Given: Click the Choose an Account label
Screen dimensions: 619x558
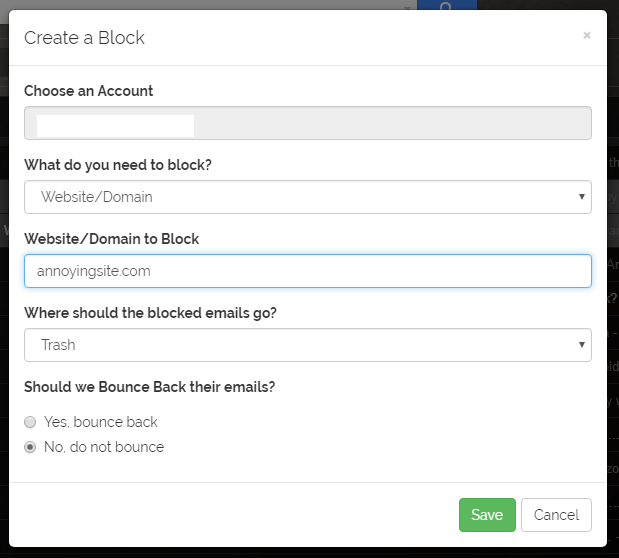Looking at the screenshot, I should (x=89, y=91).
